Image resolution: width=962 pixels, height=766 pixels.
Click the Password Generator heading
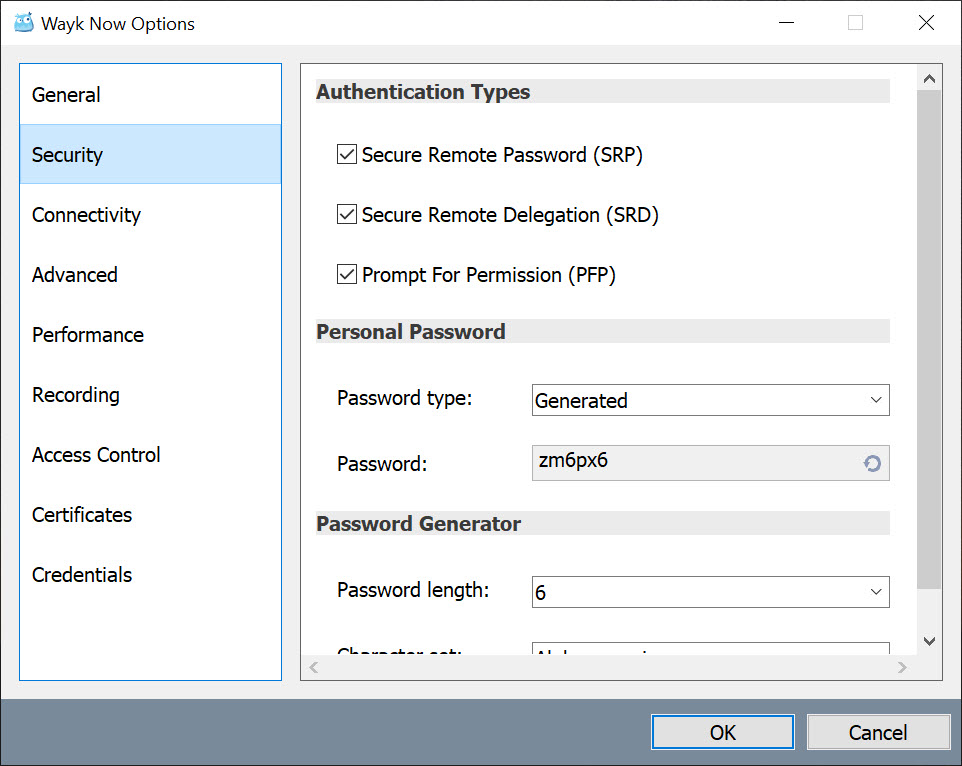(418, 523)
